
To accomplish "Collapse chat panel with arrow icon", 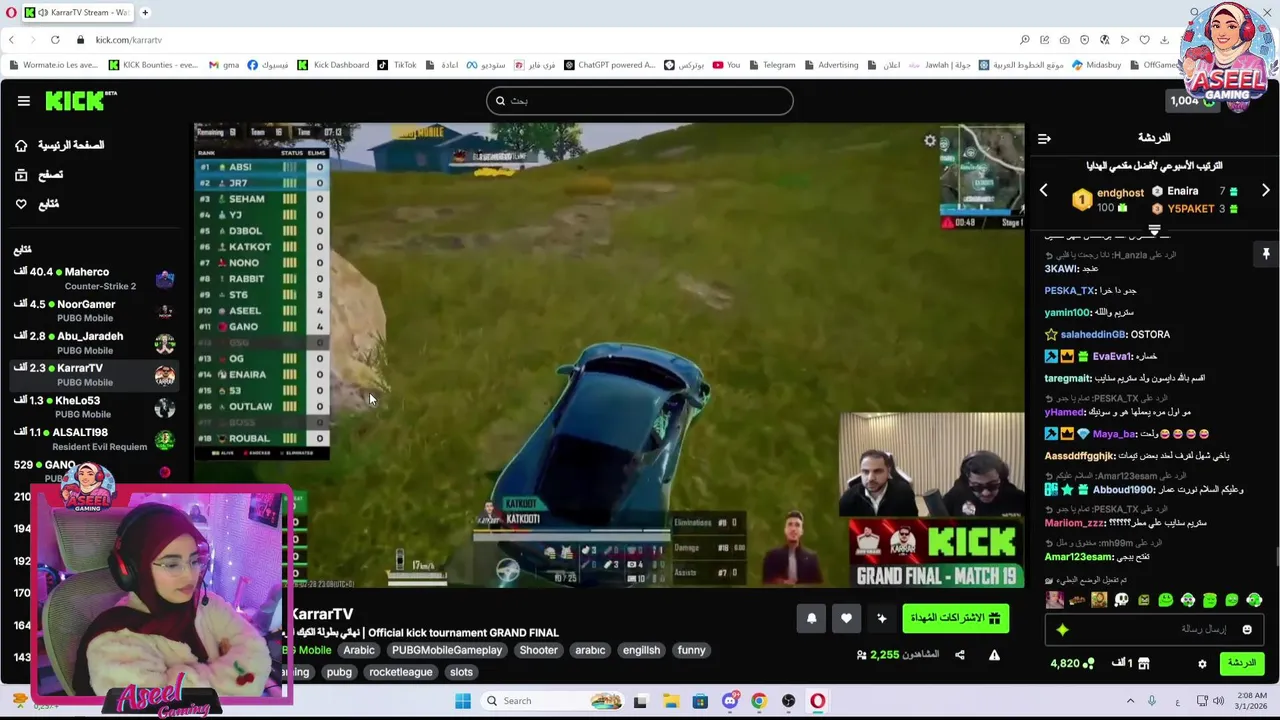I will tap(1044, 139).
